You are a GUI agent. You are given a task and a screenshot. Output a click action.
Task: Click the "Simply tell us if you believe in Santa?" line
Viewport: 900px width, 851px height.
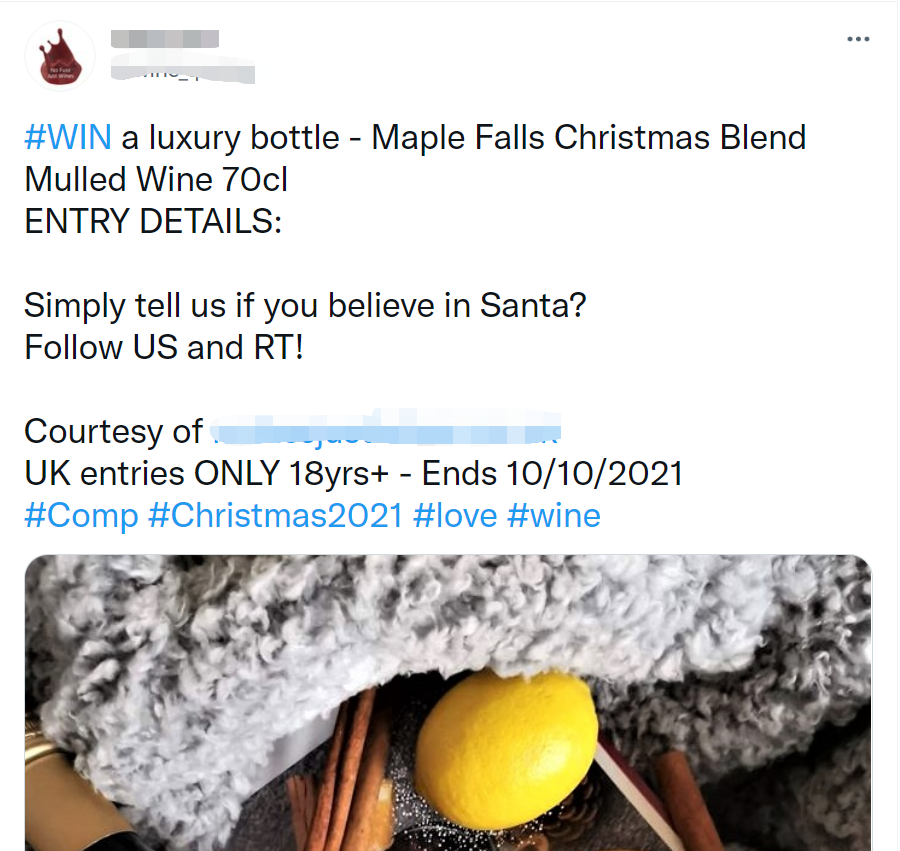pyautogui.click(x=305, y=305)
